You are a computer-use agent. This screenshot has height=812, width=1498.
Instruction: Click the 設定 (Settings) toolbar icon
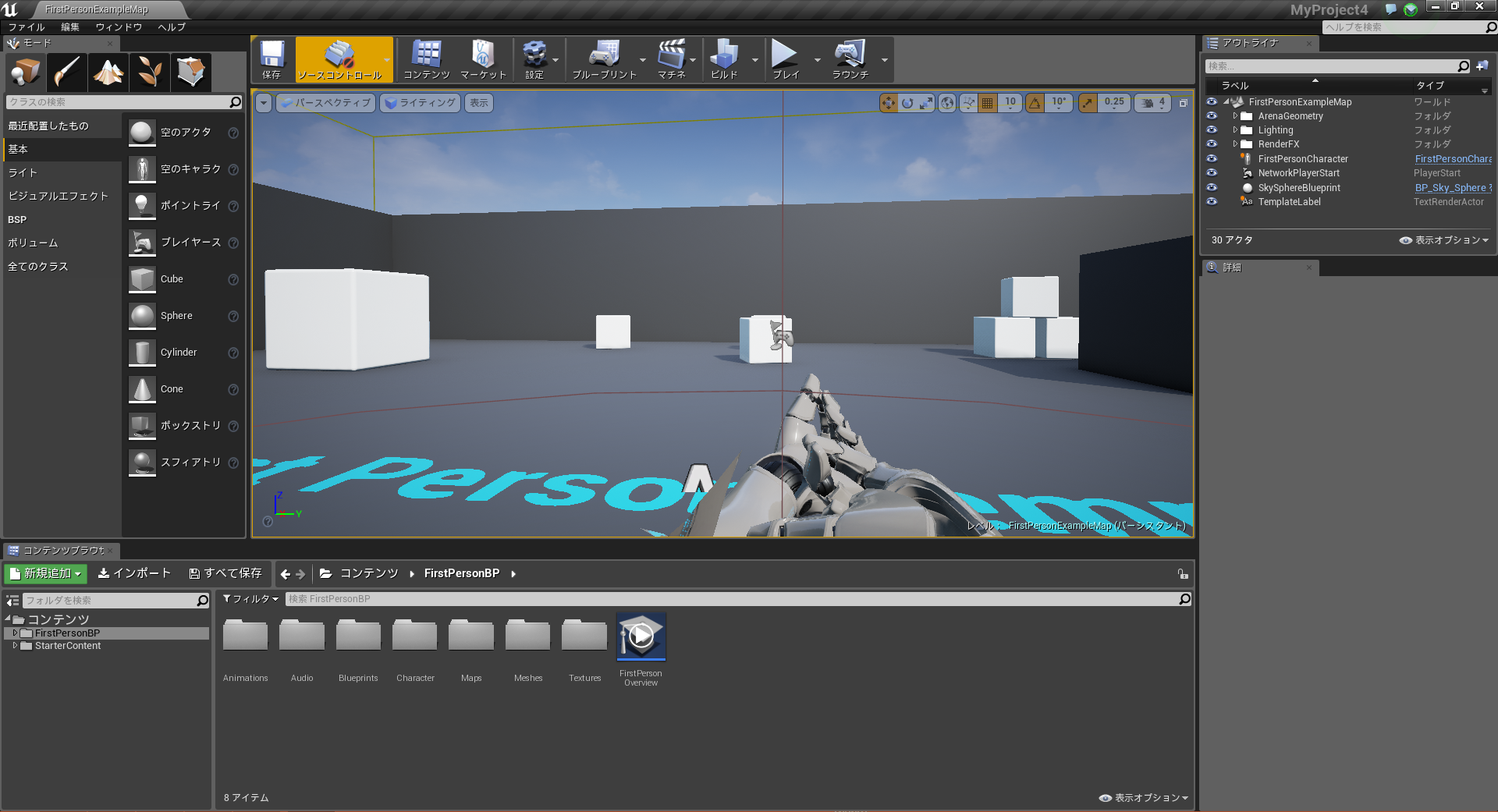pos(534,59)
